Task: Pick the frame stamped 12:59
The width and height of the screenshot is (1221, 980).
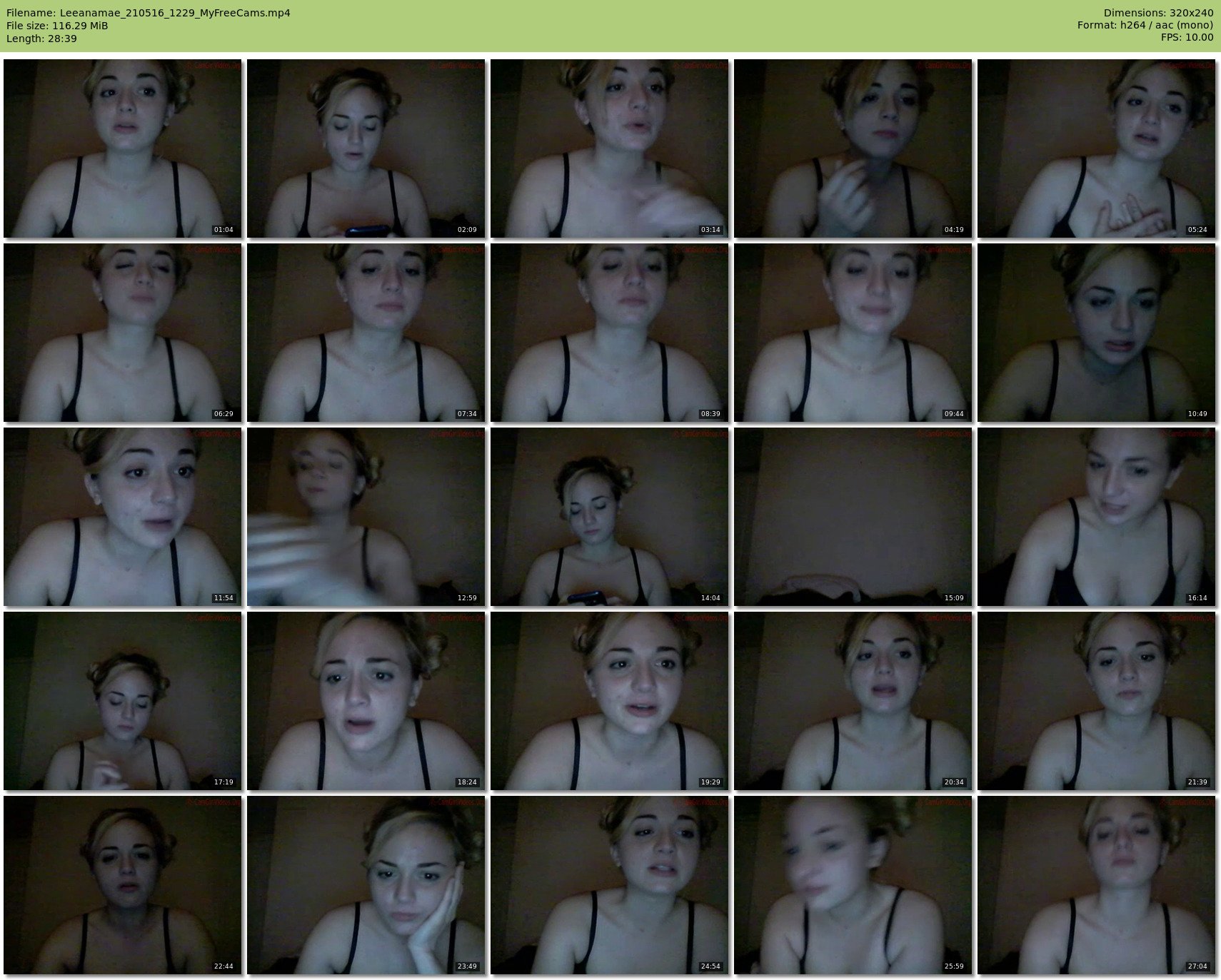Action: click(x=366, y=517)
